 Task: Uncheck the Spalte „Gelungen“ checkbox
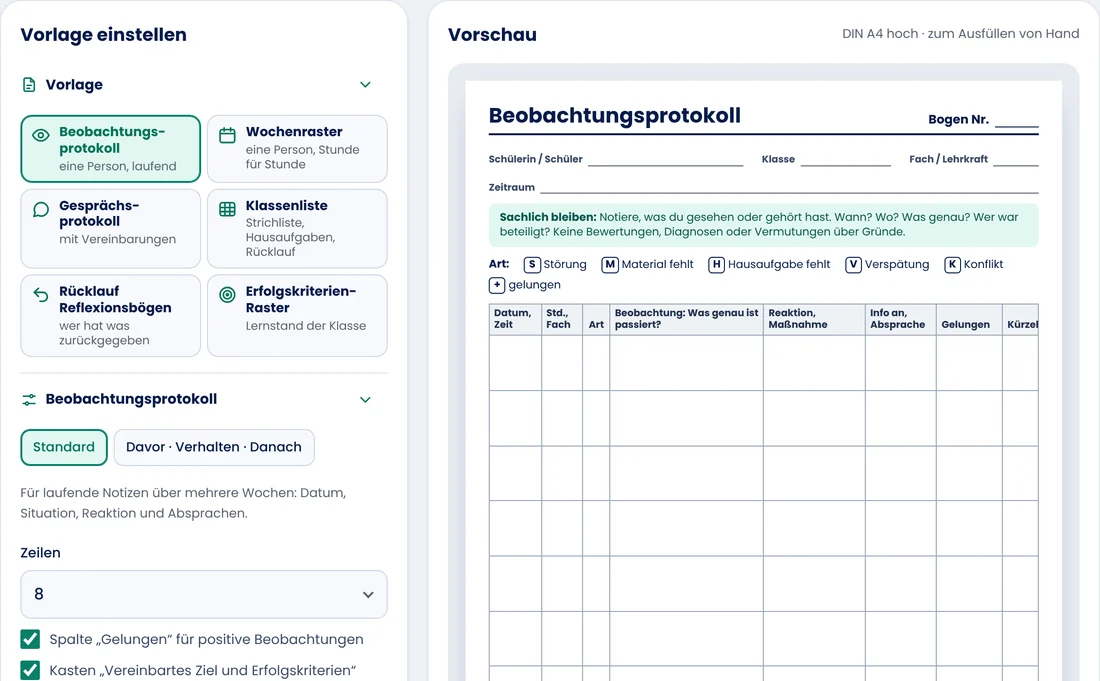(30, 639)
